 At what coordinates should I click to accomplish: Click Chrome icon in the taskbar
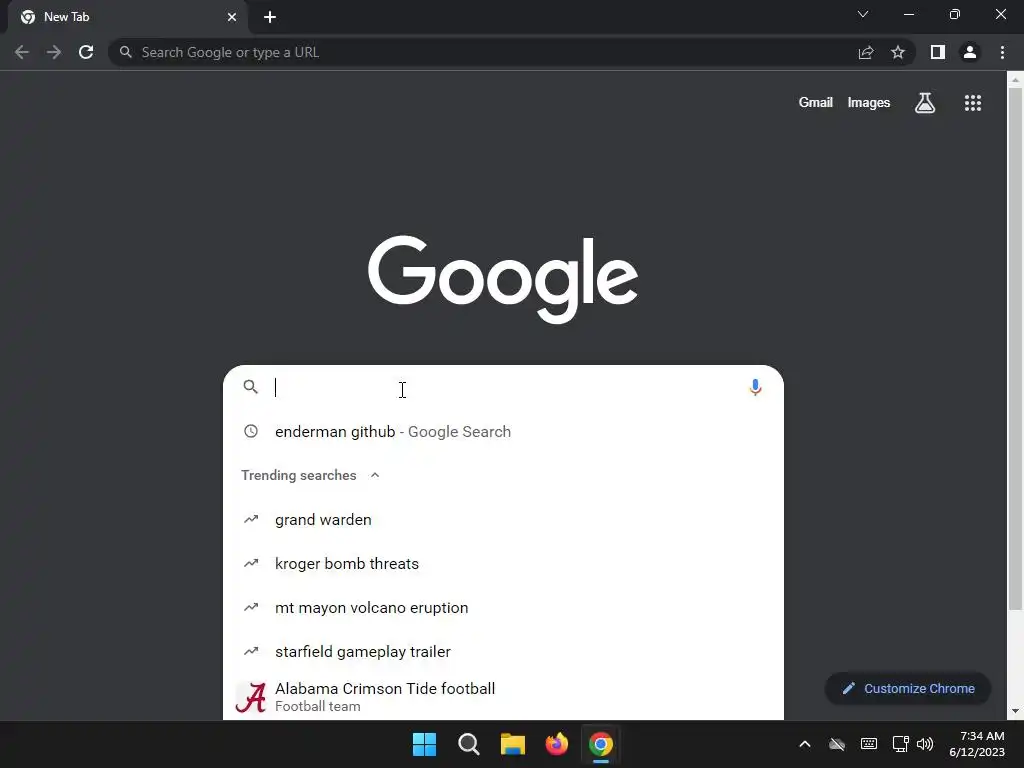(x=601, y=744)
